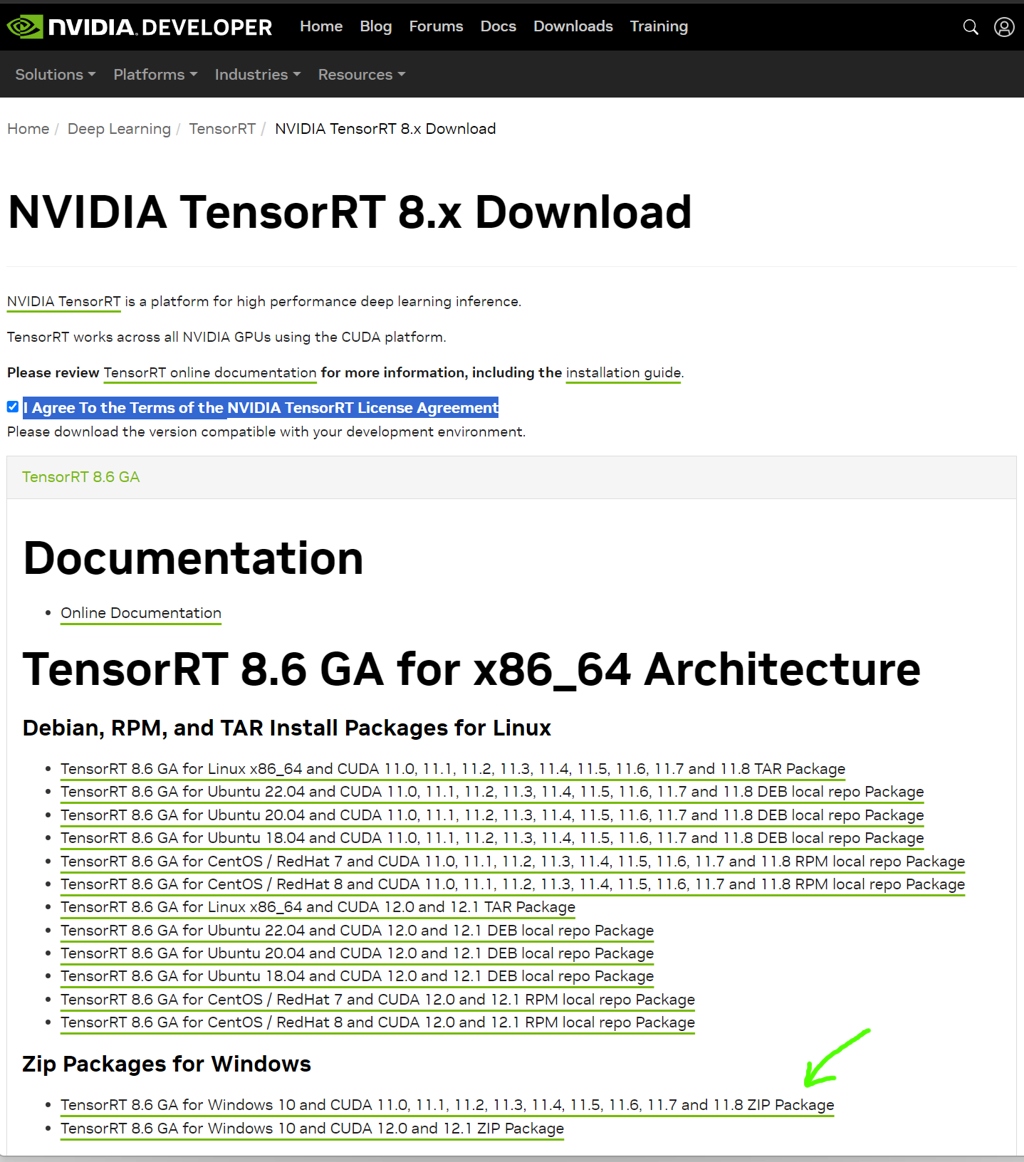Download Ubuntu 20.04 CUDA 12.0 and 12.1 DEB package
1024x1162 pixels.
tap(357, 953)
